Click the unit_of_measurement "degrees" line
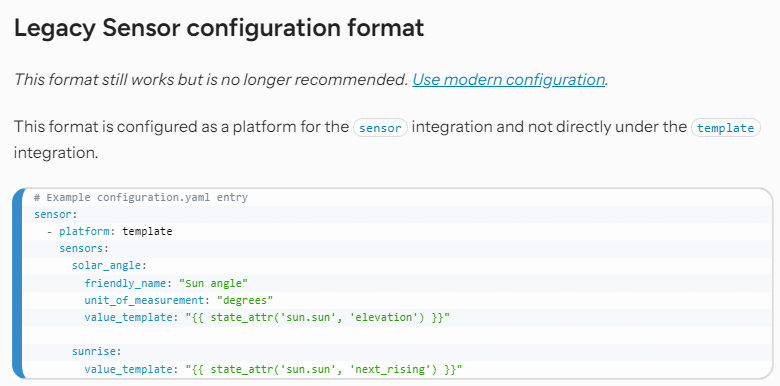The height and width of the screenshot is (386, 780). pyautogui.click(x=179, y=300)
